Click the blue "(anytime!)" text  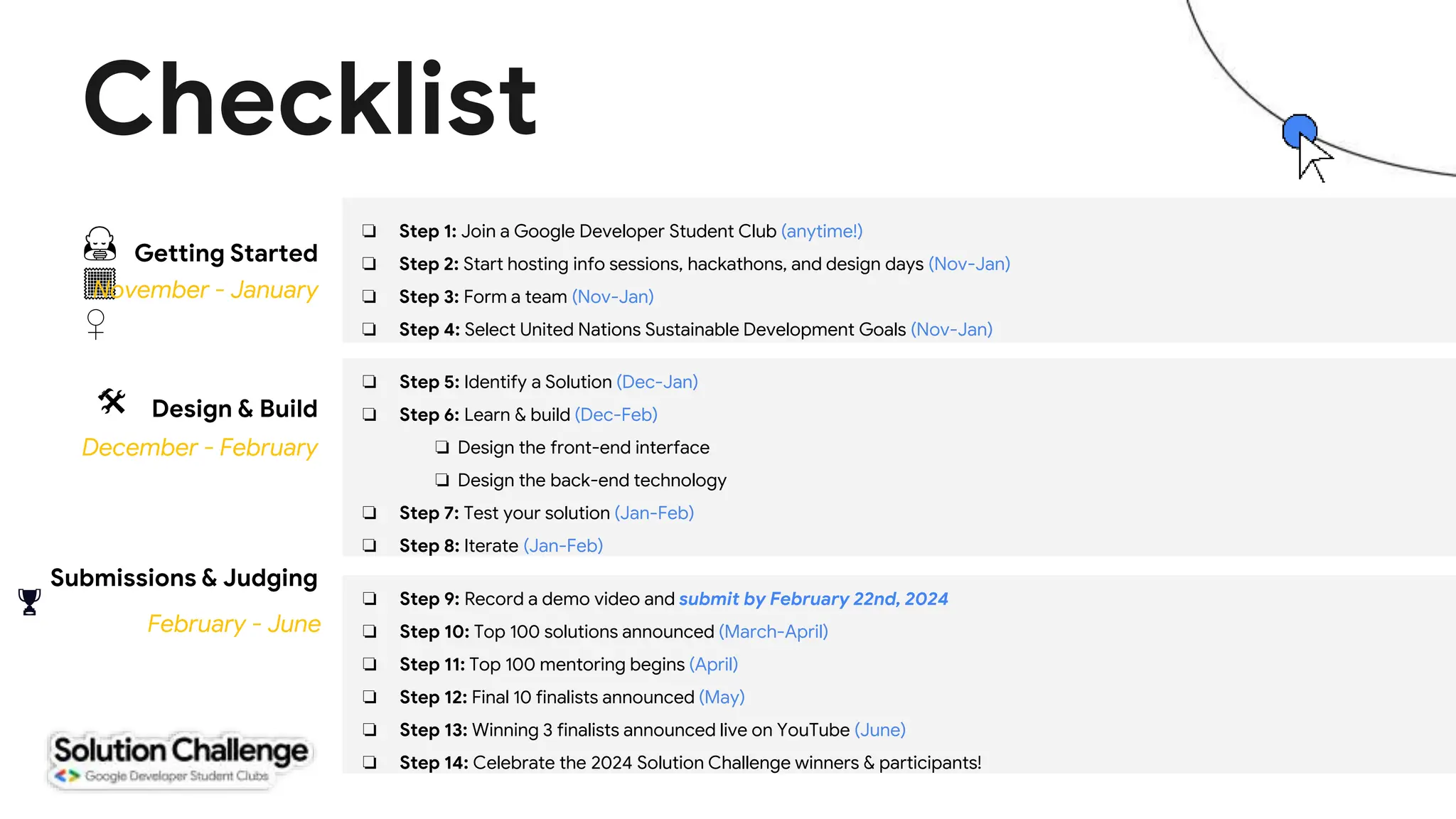822,231
